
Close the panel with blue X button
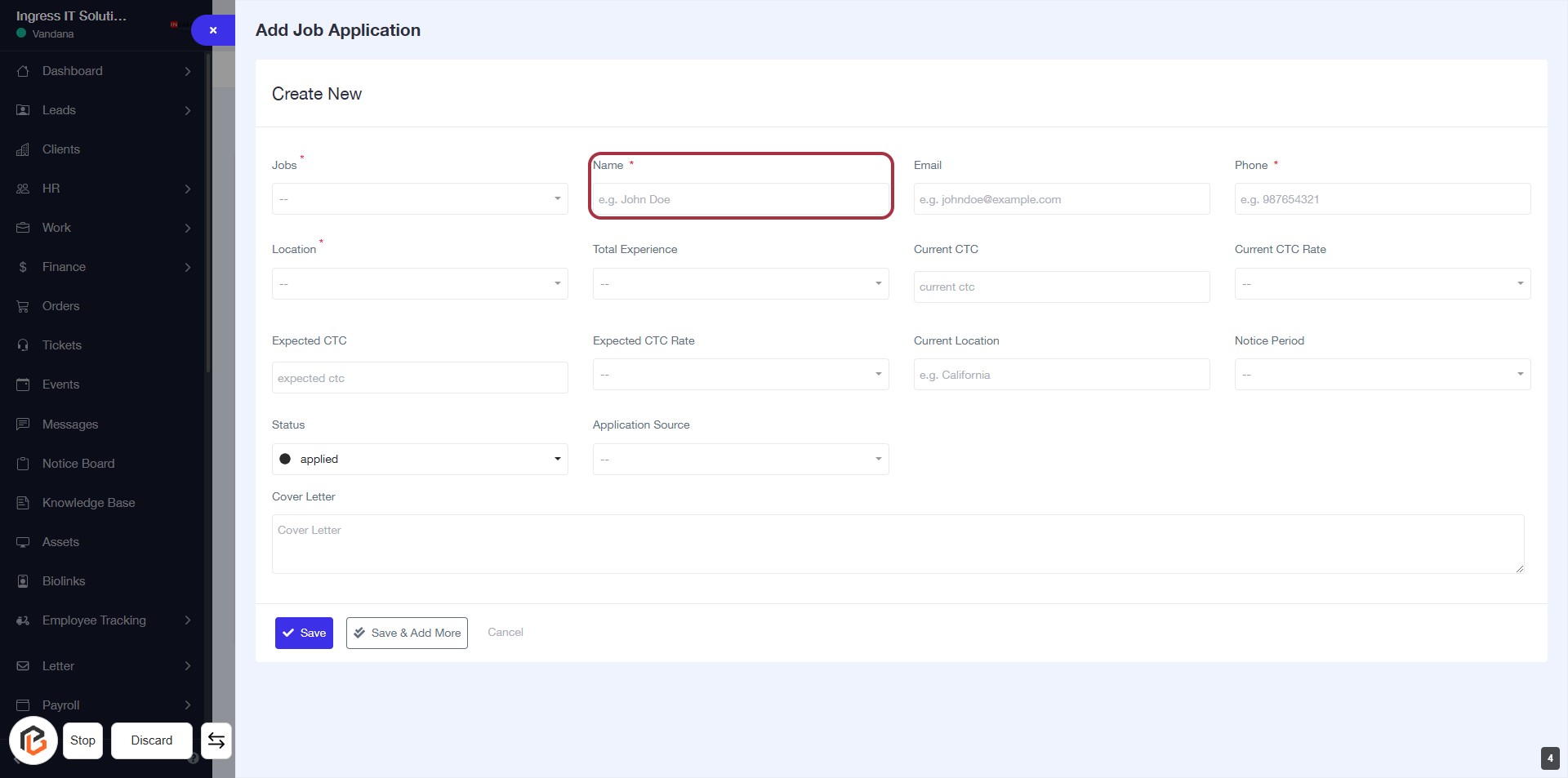[213, 30]
